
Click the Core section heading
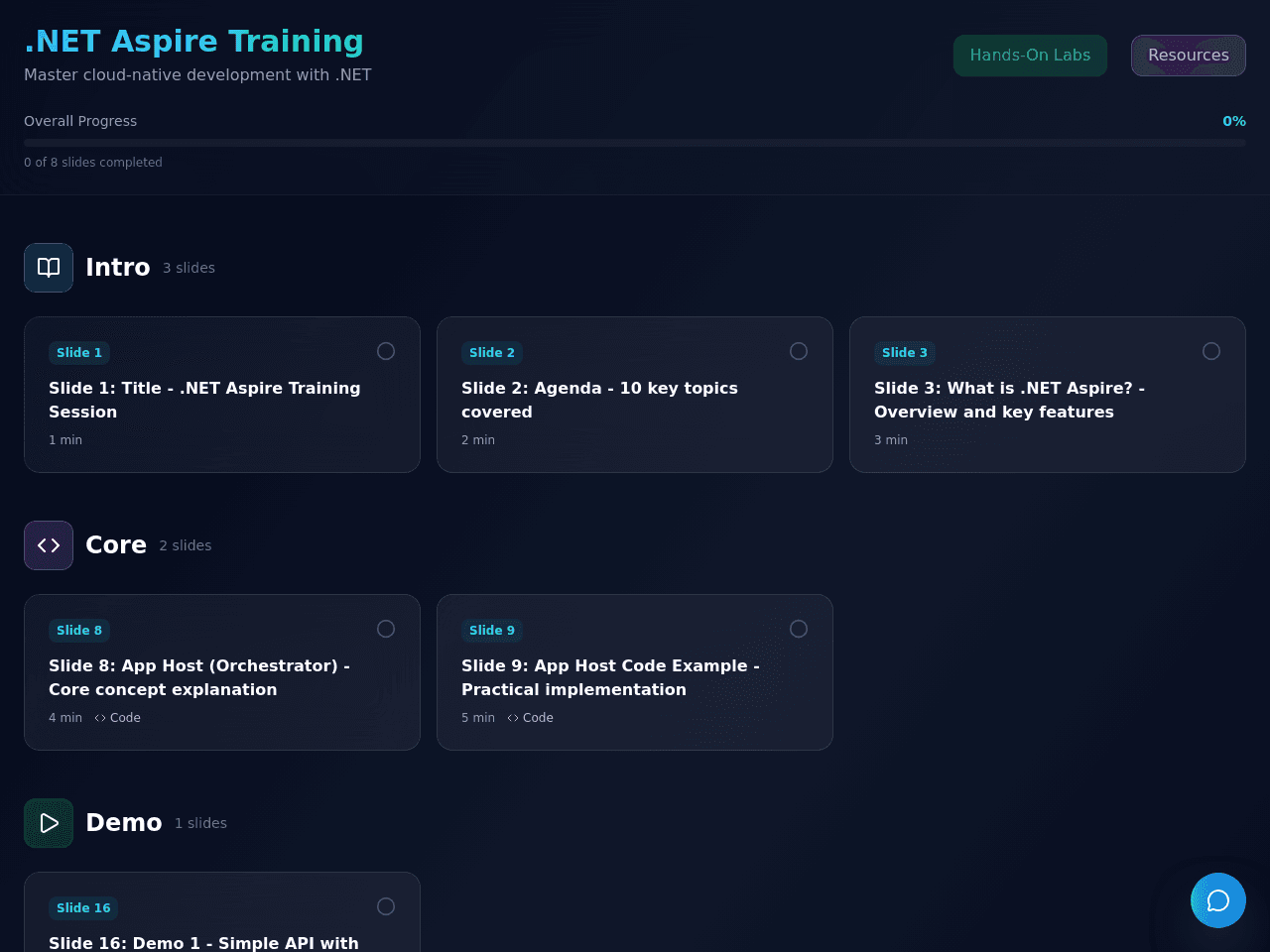pyautogui.click(x=116, y=545)
